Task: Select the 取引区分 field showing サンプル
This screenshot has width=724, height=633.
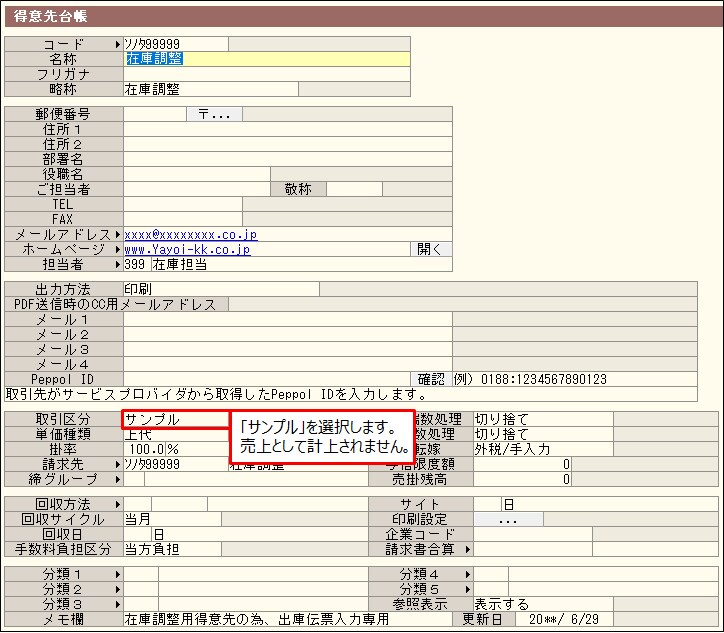Action: pos(175,419)
